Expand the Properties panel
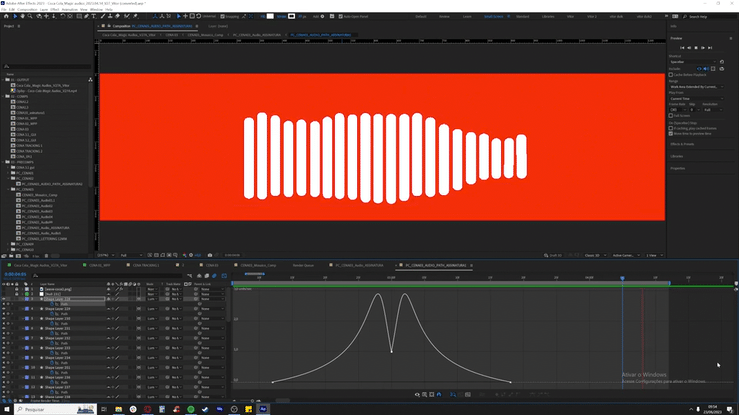 point(677,168)
